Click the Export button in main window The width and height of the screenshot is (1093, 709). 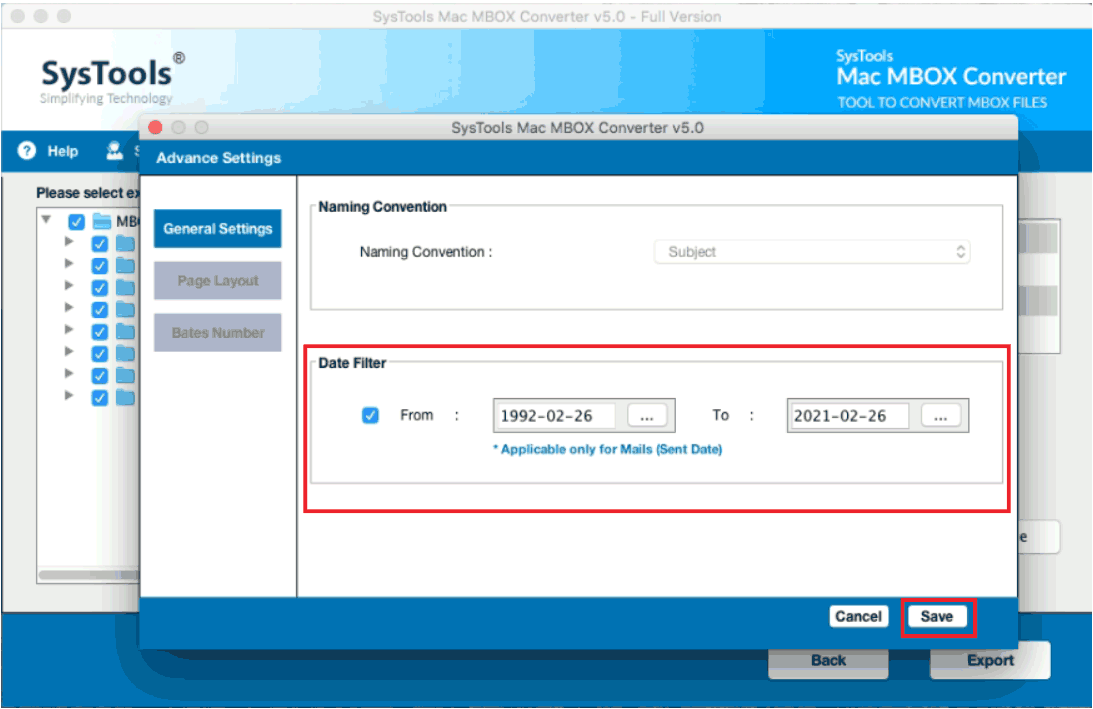click(990, 660)
